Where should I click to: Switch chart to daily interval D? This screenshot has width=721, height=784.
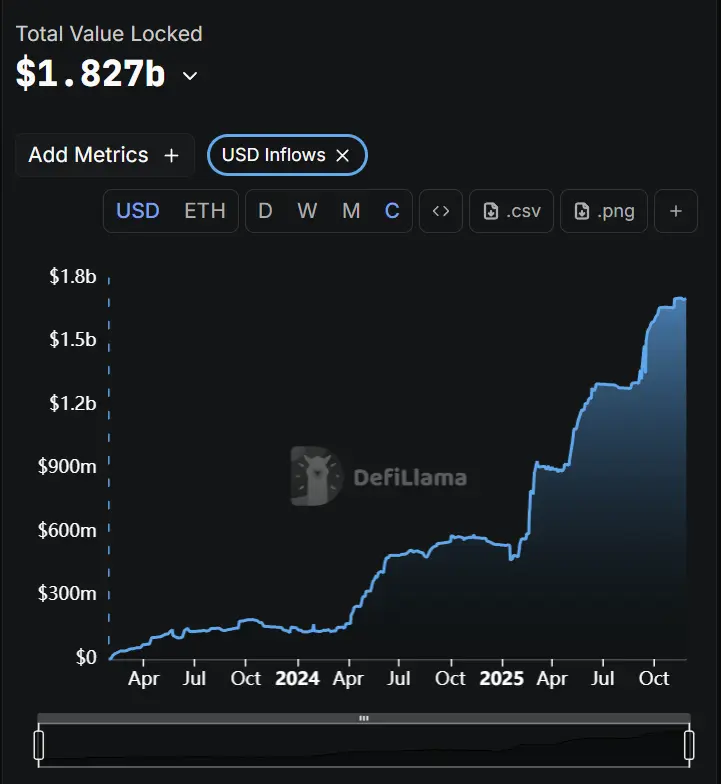[x=266, y=211]
